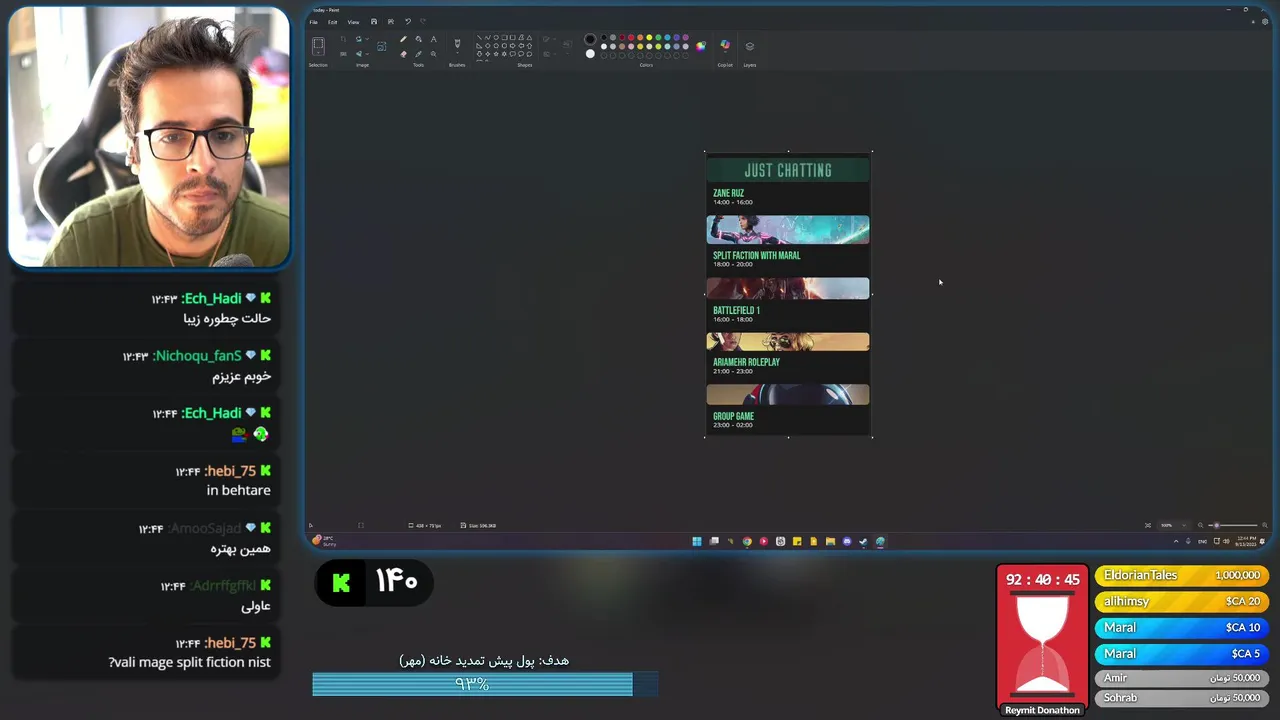
Task: Click the JUST CHATTING header in canvas
Action: [x=788, y=170]
